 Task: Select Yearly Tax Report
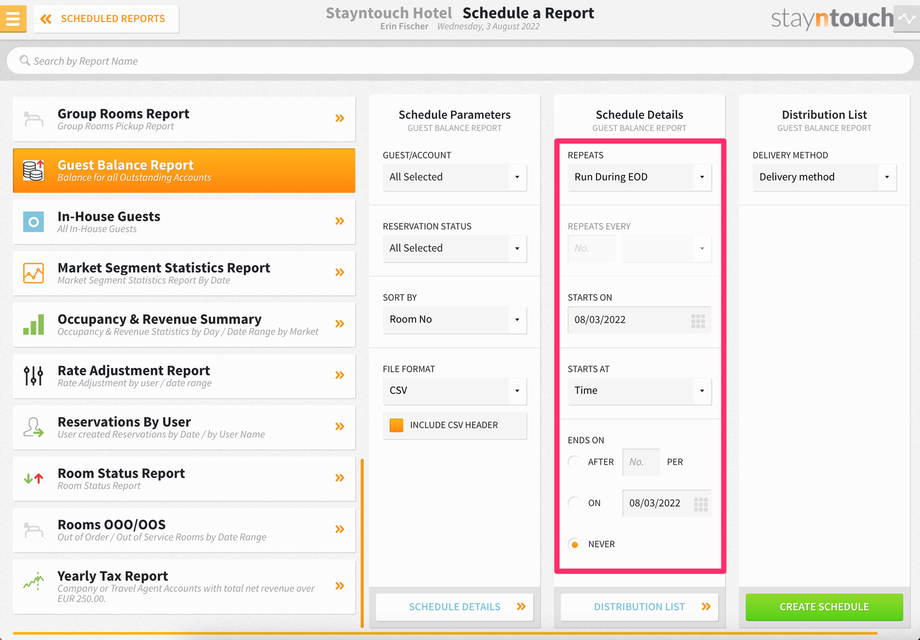[x=184, y=587]
